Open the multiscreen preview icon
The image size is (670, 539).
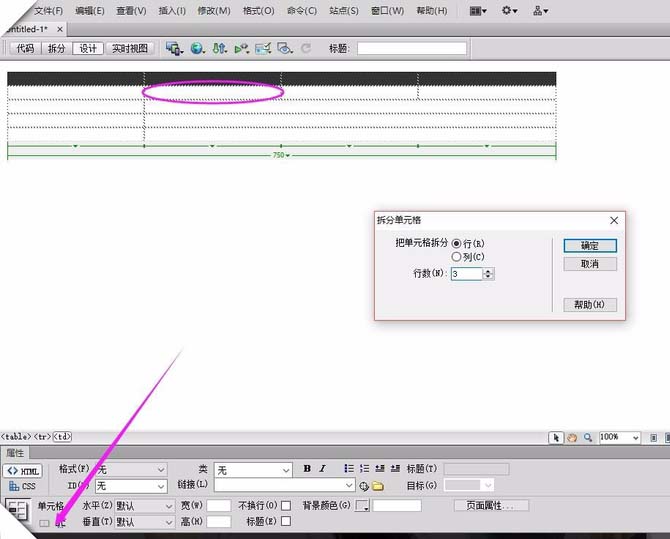[x=174, y=48]
